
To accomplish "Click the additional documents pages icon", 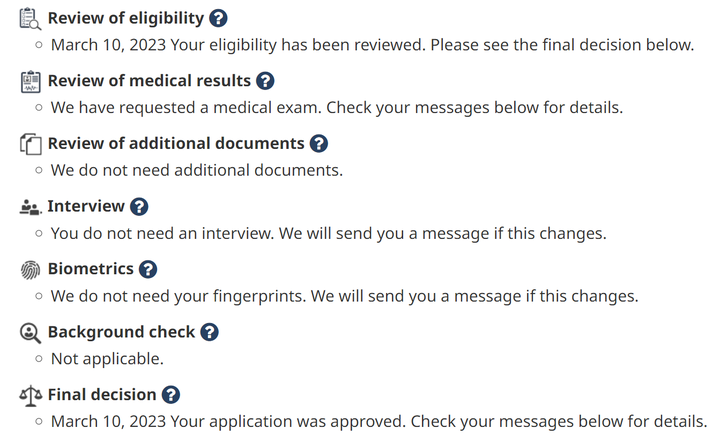I will click(x=31, y=144).
